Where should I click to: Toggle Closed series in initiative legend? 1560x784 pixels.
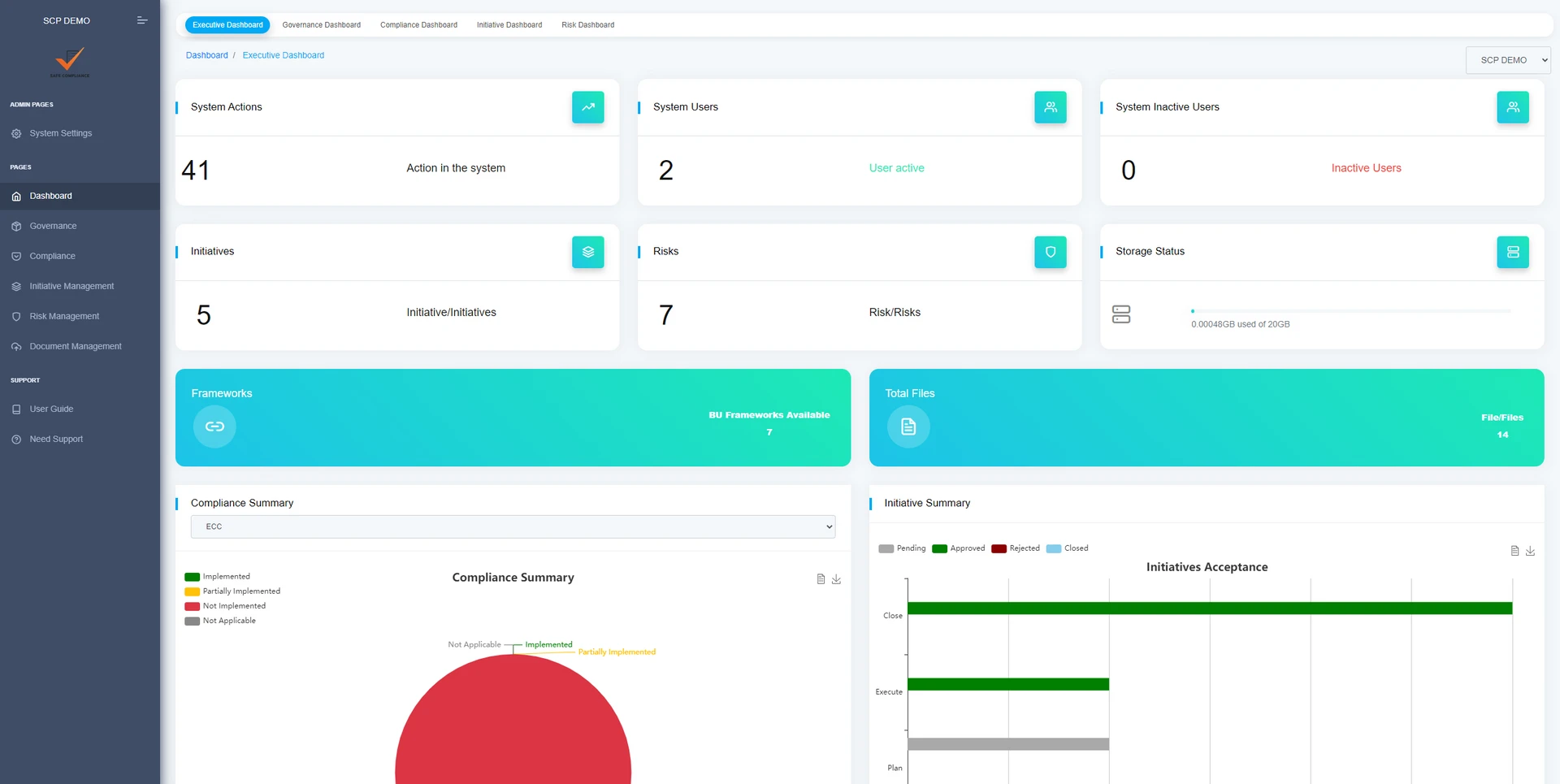tap(1068, 548)
